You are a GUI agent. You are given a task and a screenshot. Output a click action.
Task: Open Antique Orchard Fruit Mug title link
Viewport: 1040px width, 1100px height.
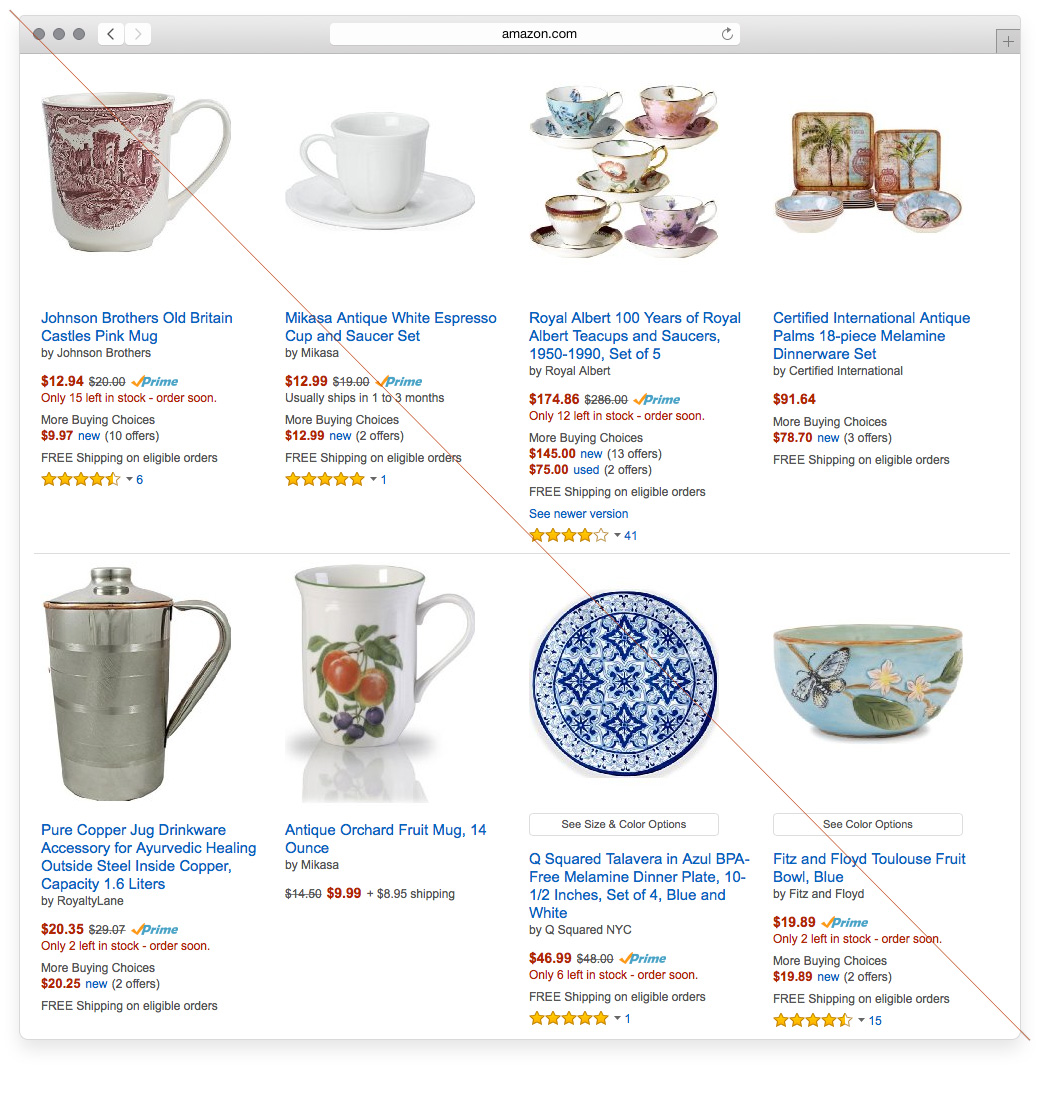(x=385, y=838)
